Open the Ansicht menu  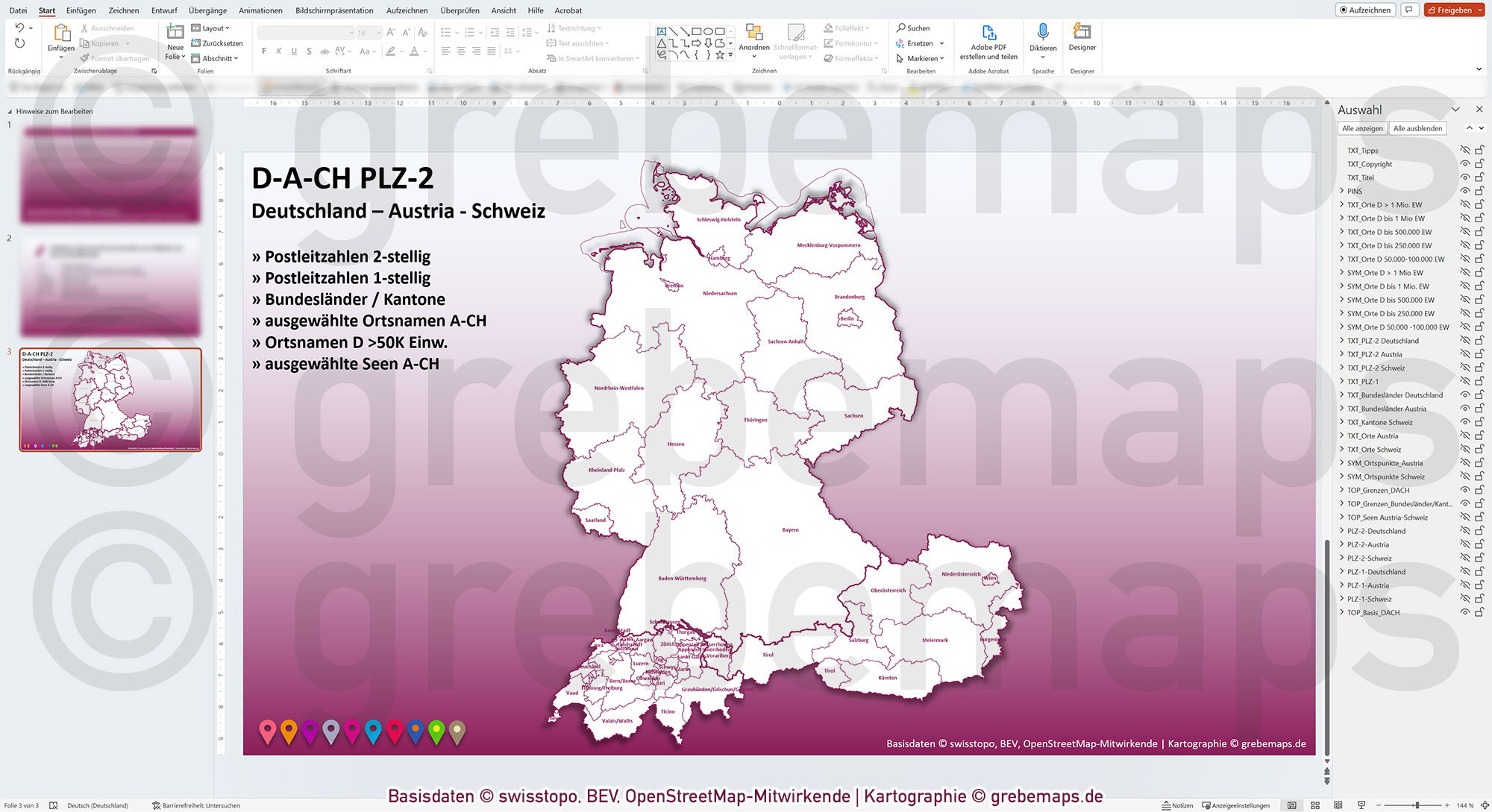(x=503, y=10)
